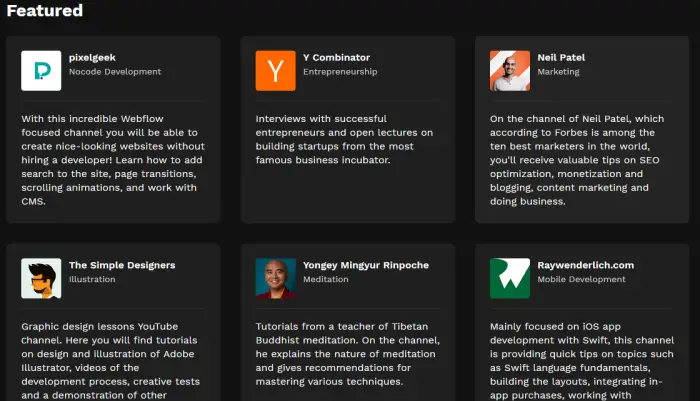Click the Raywenderlich.com green logo
Screen dimensions: 700x401
(510, 278)
